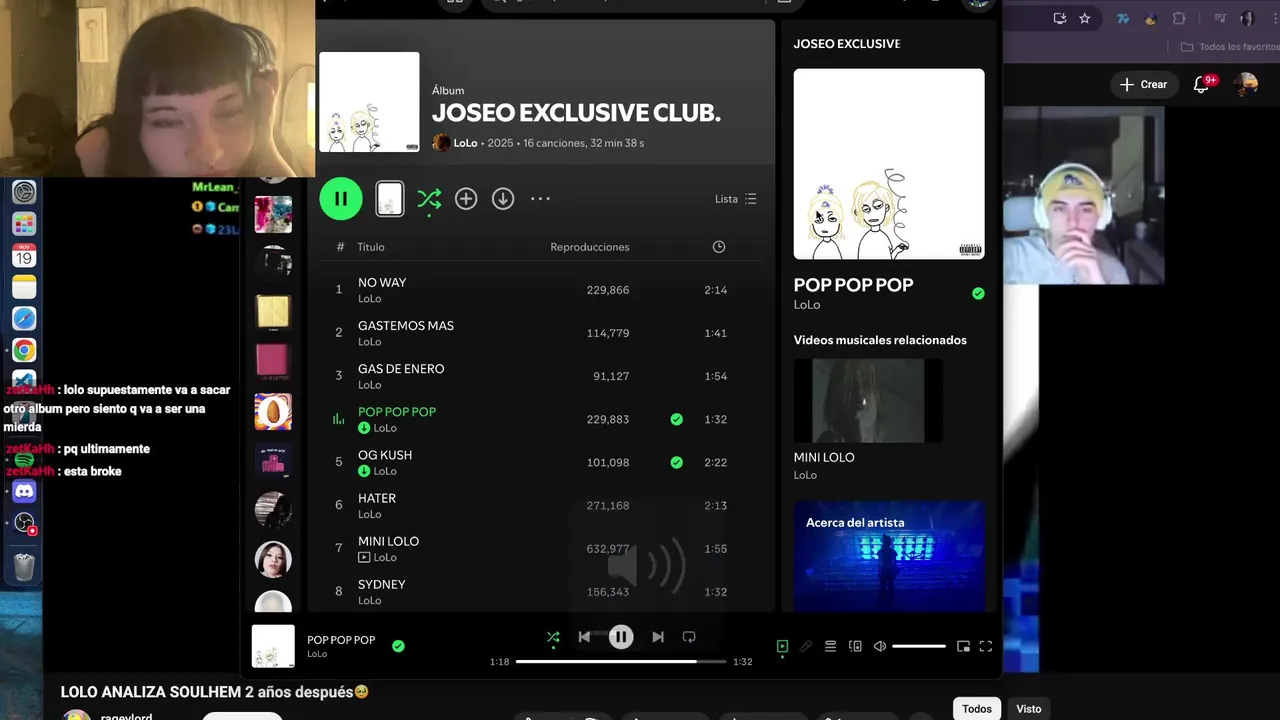Image resolution: width=1280 pixels, height=720 pixels.
Task: Open the Acerca del artista card
Action: 889,556
